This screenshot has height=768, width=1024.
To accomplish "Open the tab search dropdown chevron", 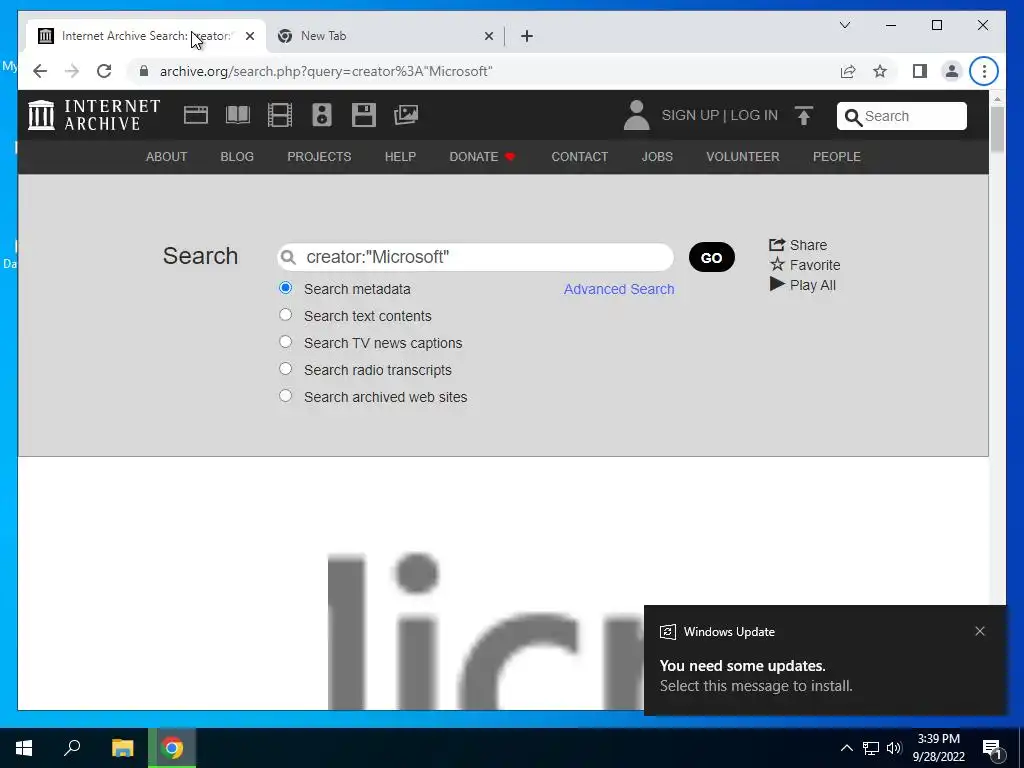I will [x=844, y=25].
